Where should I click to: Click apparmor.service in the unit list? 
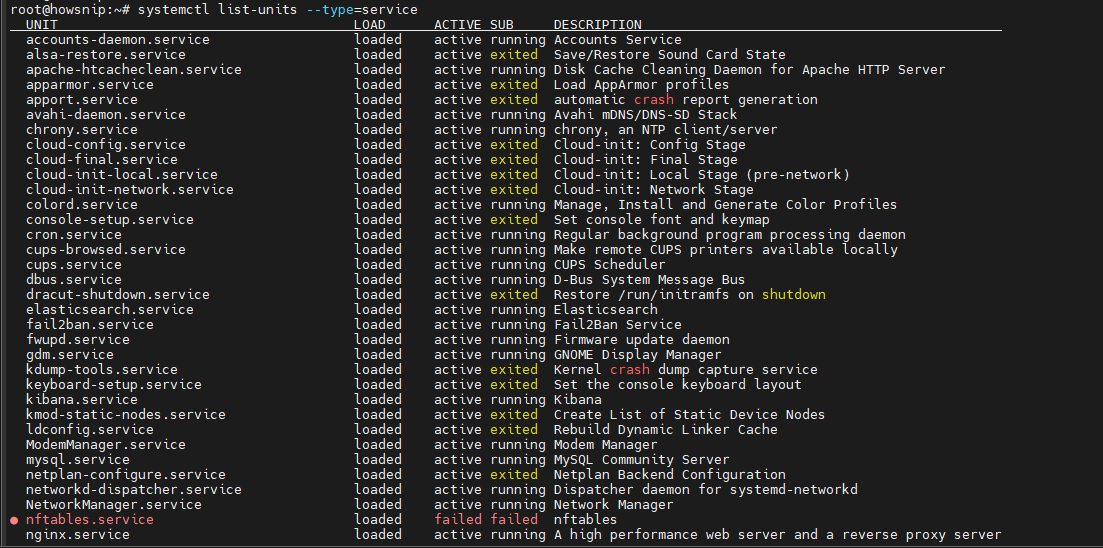[89, 84]
